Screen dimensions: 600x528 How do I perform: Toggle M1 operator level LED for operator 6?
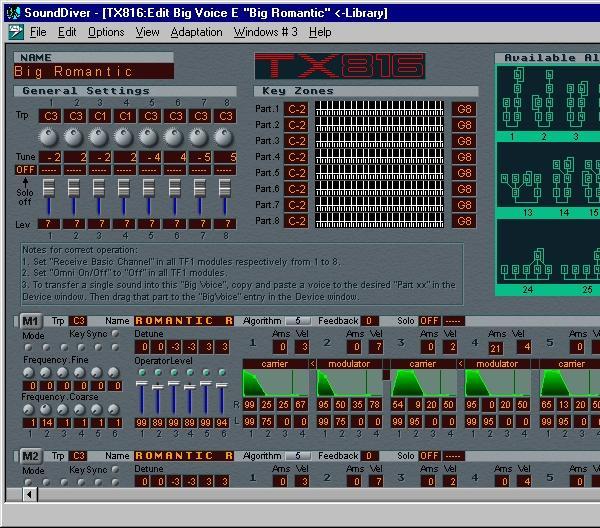pyautogui.click(x=222, y=372)
